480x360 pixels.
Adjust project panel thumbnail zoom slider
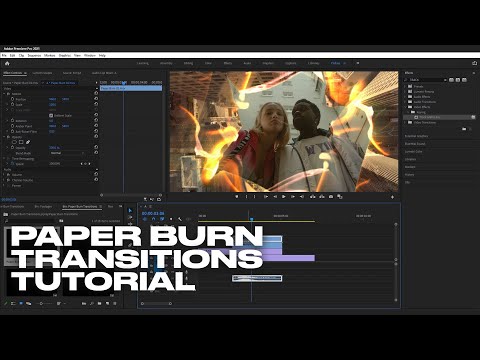pos(41,304)
